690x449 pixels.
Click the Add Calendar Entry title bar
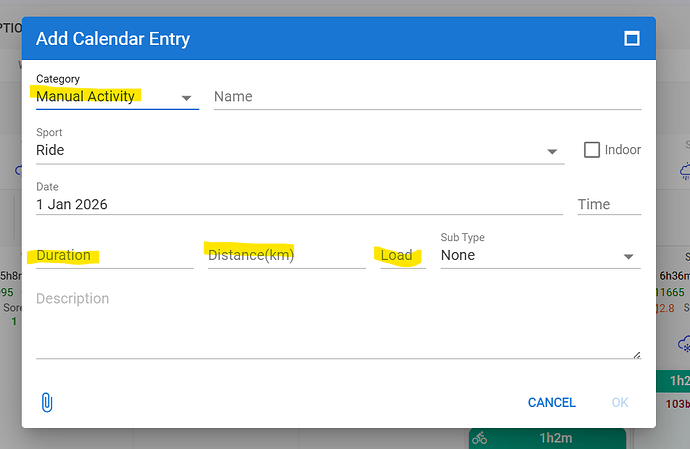click(x=300, y=39)
